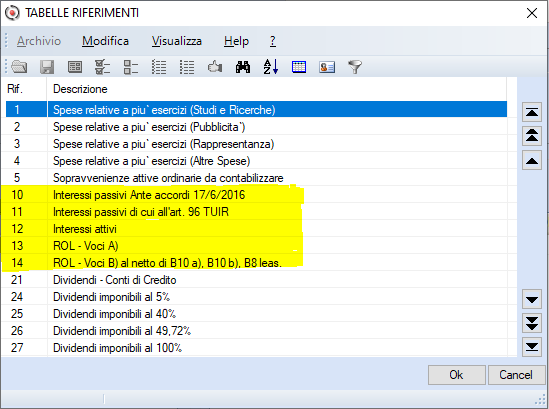Select Dividendi imponibili al 40% row
Viewport: 549px width, 409px height.
[256, 314]
